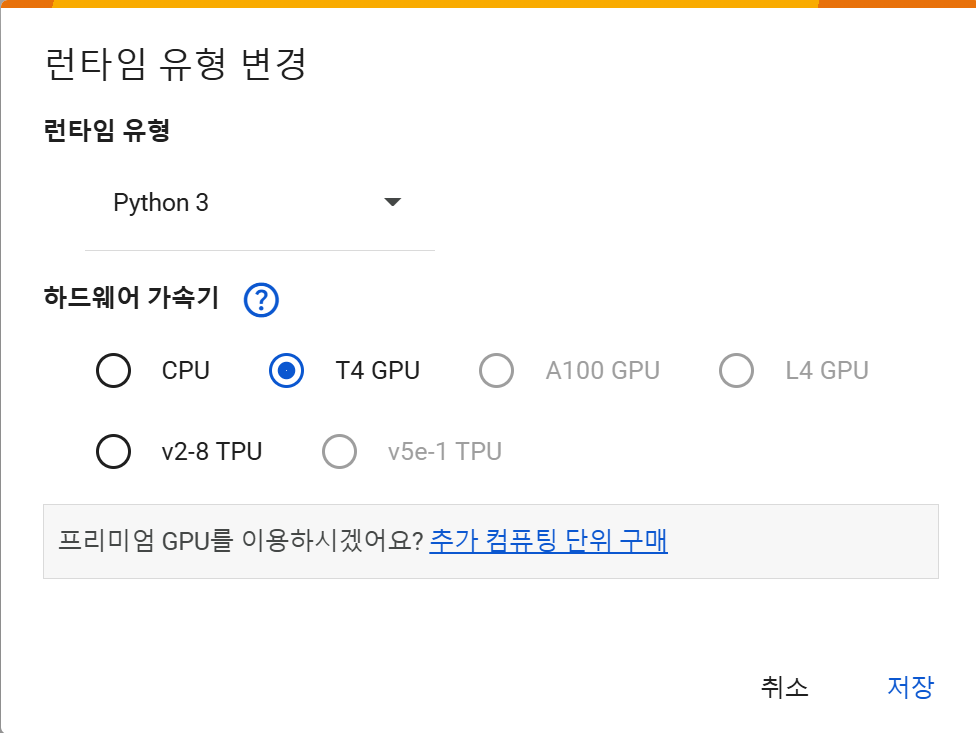Viewport: 976px width, 733px height.
Task: Click the Python 3 field text
Action: pos(161,202)
